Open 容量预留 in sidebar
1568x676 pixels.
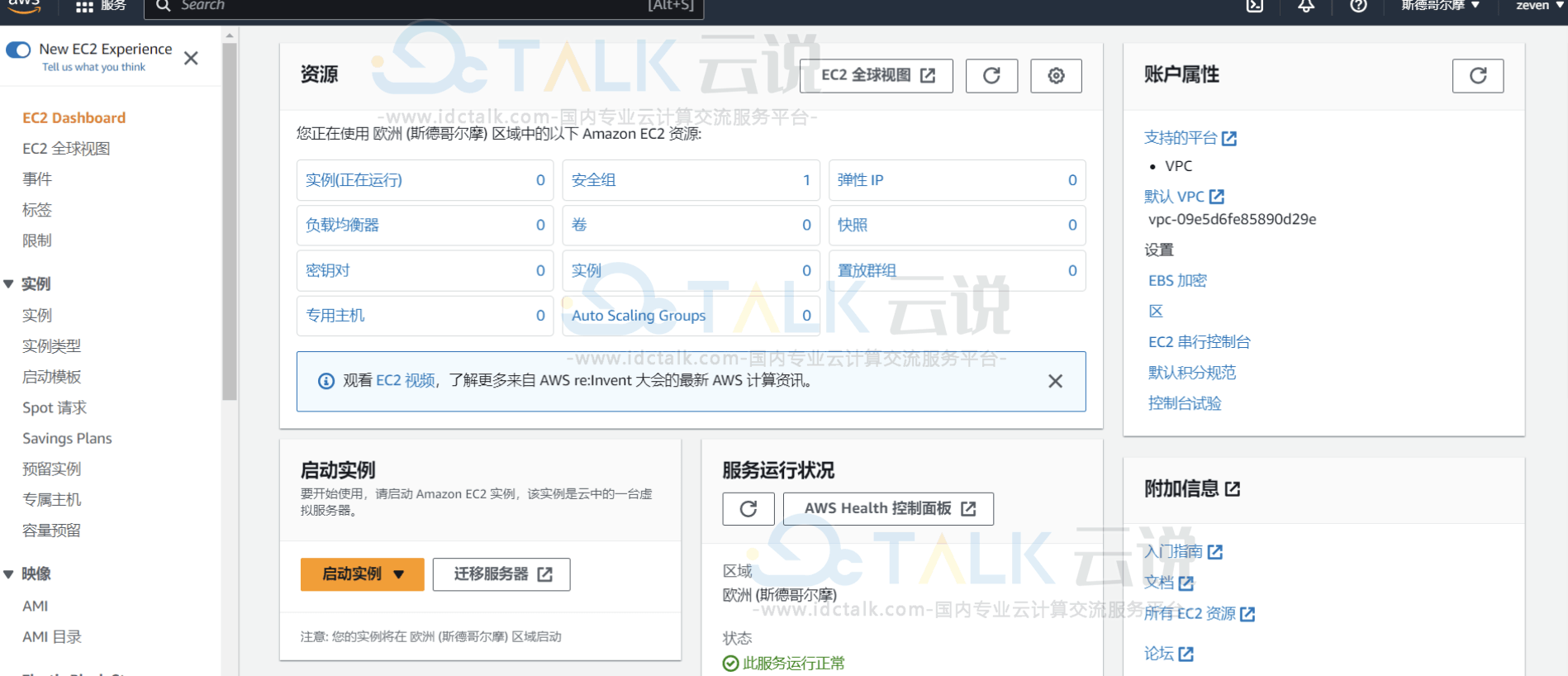[x=52, y=531]
